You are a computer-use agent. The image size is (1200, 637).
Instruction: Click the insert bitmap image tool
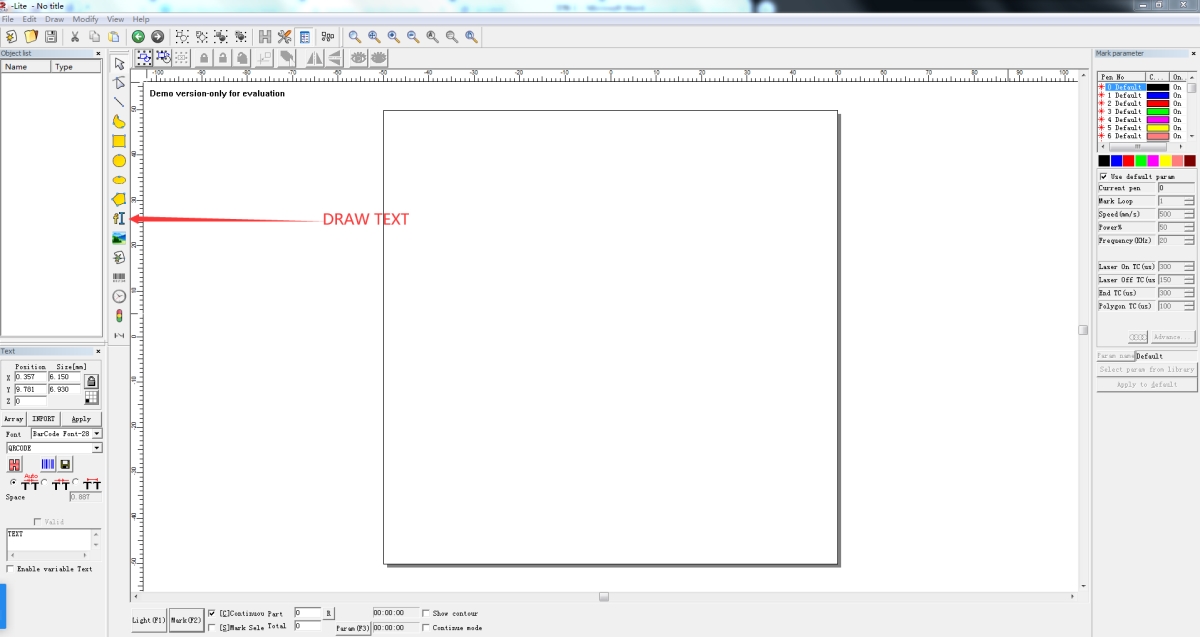[x=119, y=238]
